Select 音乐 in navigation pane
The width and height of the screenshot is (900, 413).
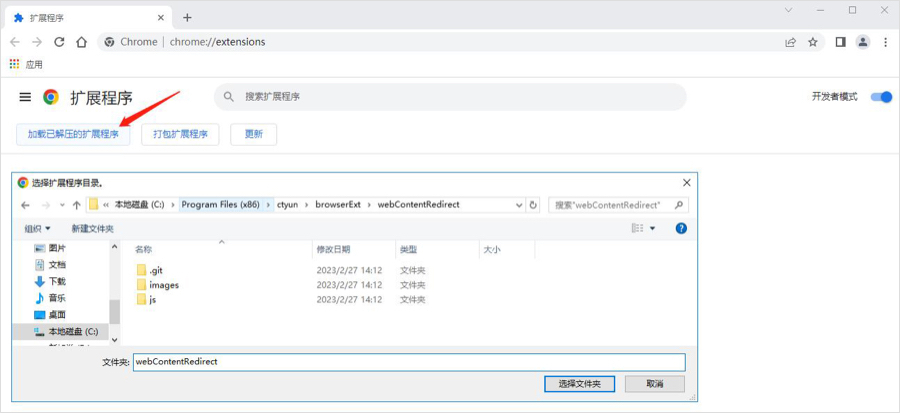(50, 298)
